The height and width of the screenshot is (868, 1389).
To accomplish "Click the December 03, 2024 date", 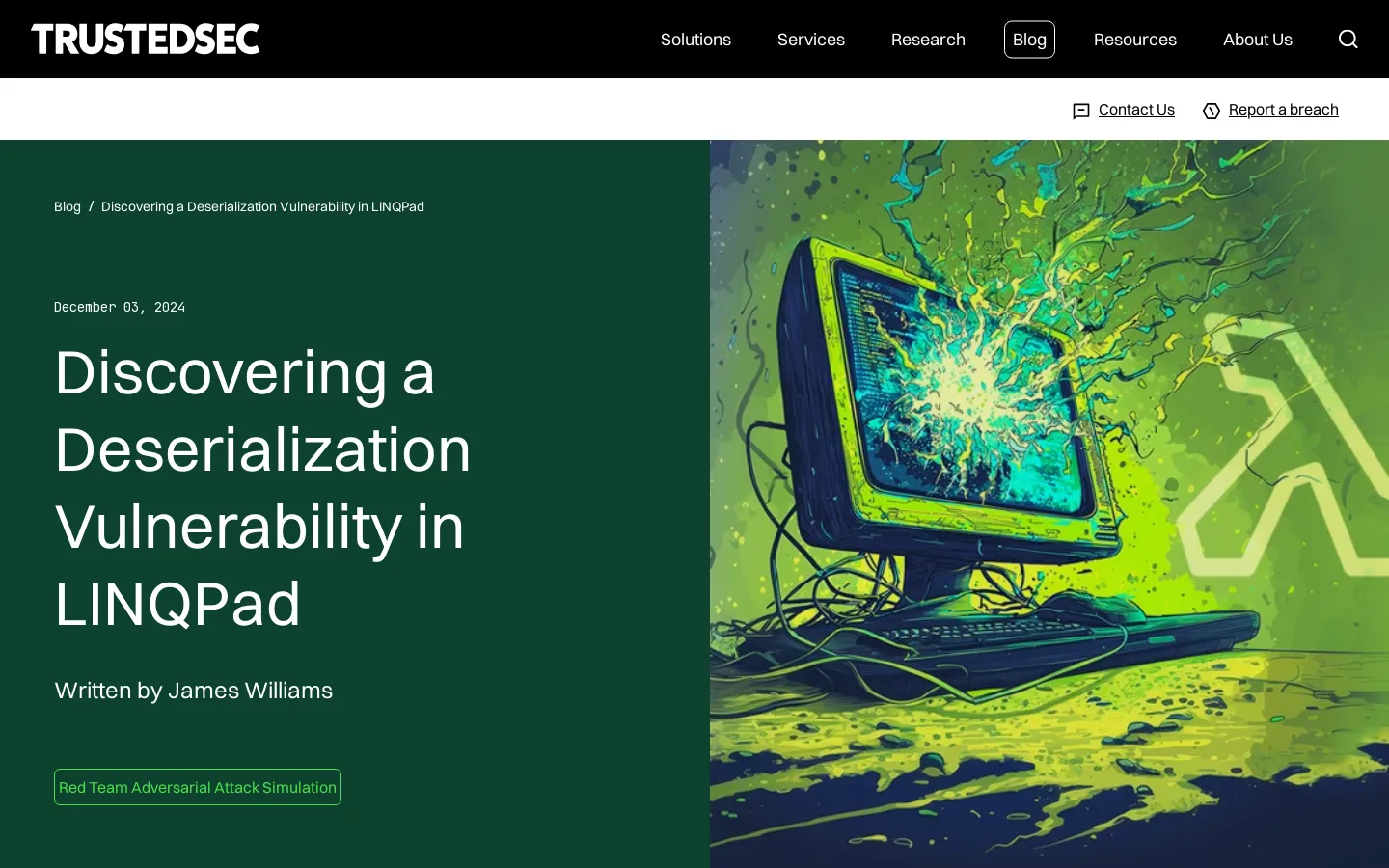I will point(120,307).
